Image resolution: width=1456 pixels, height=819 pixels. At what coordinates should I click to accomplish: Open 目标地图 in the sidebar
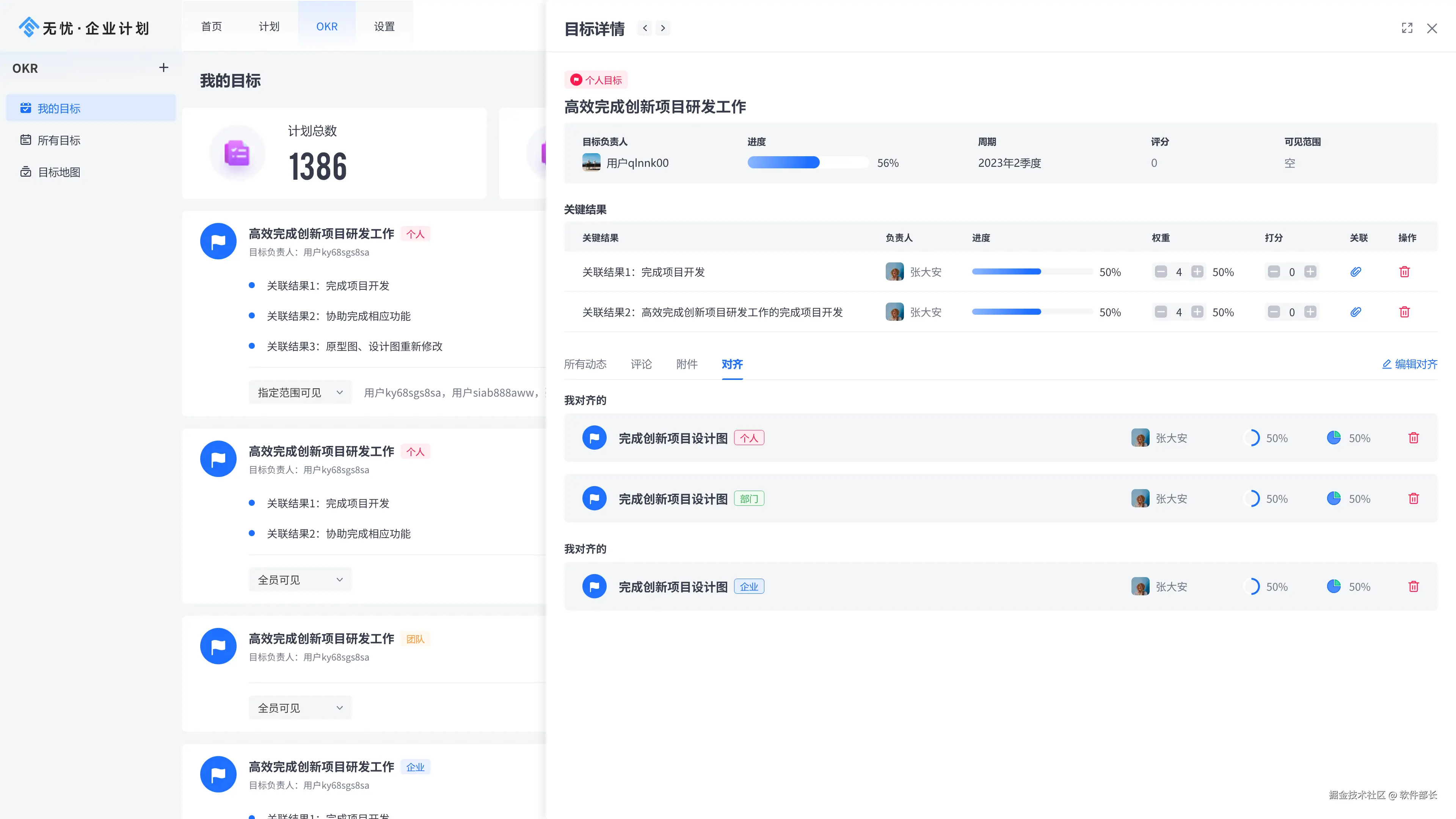tap(59, 172)
